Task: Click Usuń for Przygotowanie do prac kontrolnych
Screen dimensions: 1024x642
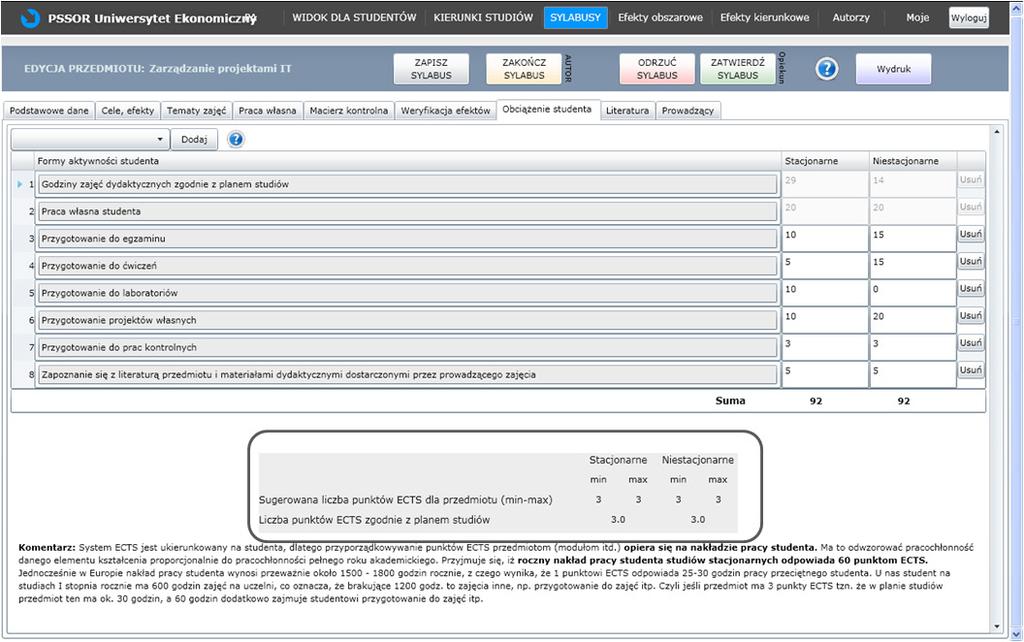Action: coord(970,344)
